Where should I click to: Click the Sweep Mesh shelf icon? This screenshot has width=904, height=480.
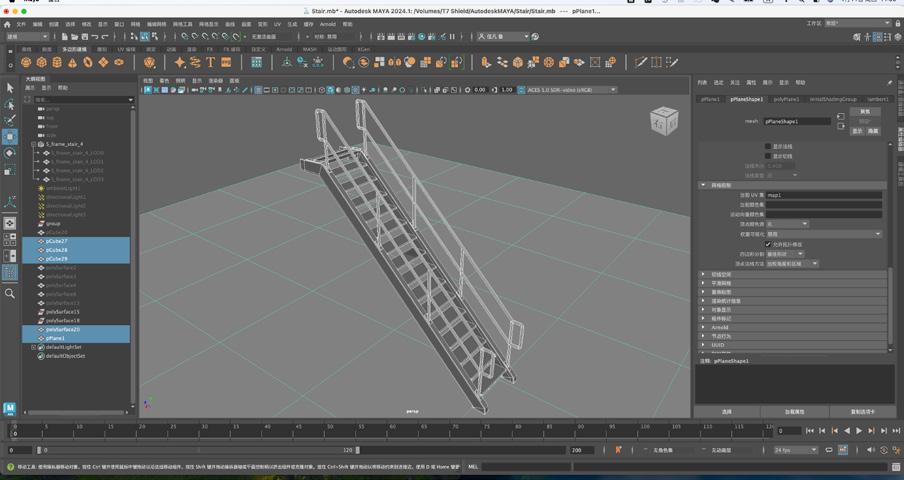[195, 62]
